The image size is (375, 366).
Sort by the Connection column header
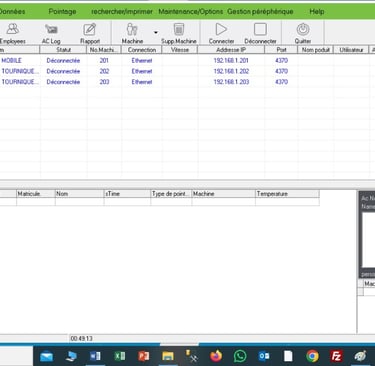[x=142, y=50]
